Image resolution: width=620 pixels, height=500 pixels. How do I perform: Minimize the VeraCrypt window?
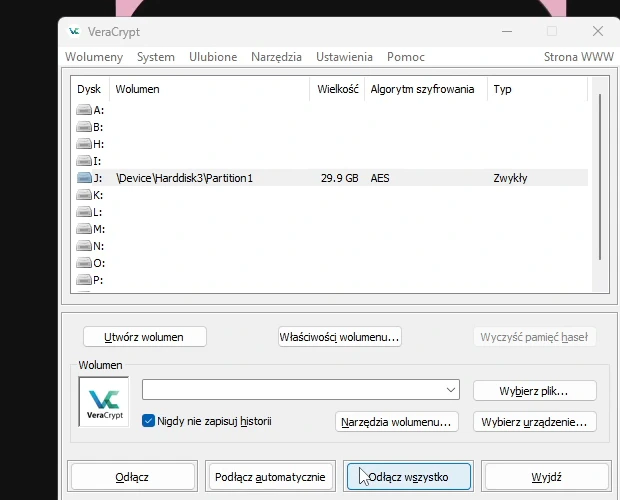[x=507, y=31]
